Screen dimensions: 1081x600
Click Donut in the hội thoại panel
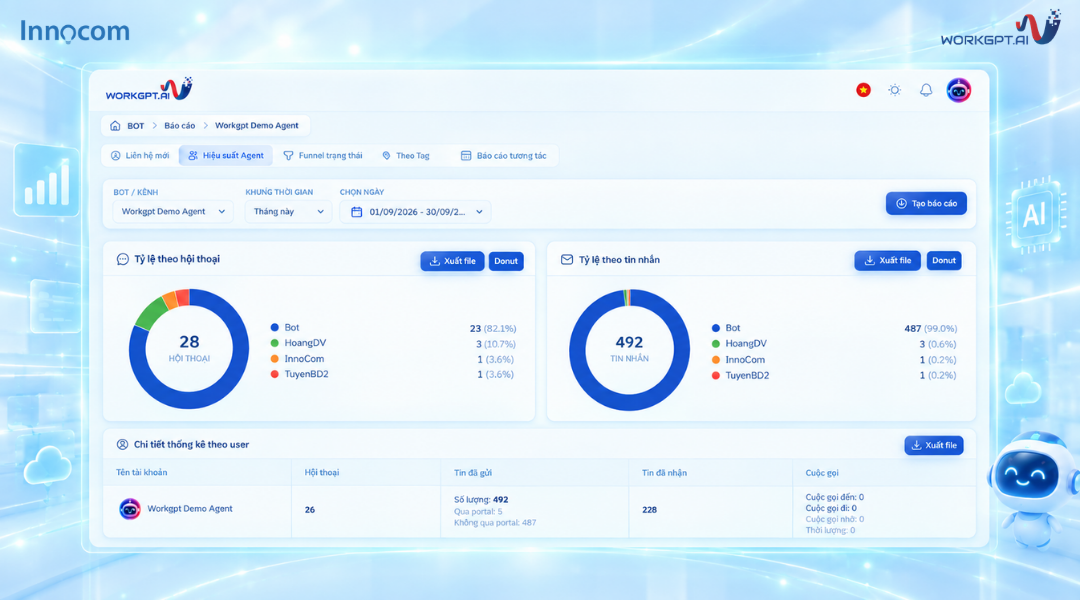coord(506,261)
